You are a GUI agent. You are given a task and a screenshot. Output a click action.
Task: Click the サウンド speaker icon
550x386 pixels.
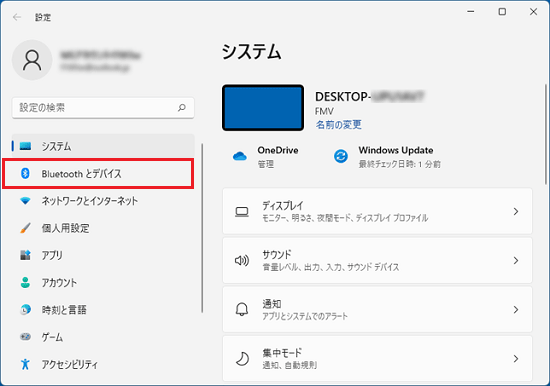[x=242, y=260]
